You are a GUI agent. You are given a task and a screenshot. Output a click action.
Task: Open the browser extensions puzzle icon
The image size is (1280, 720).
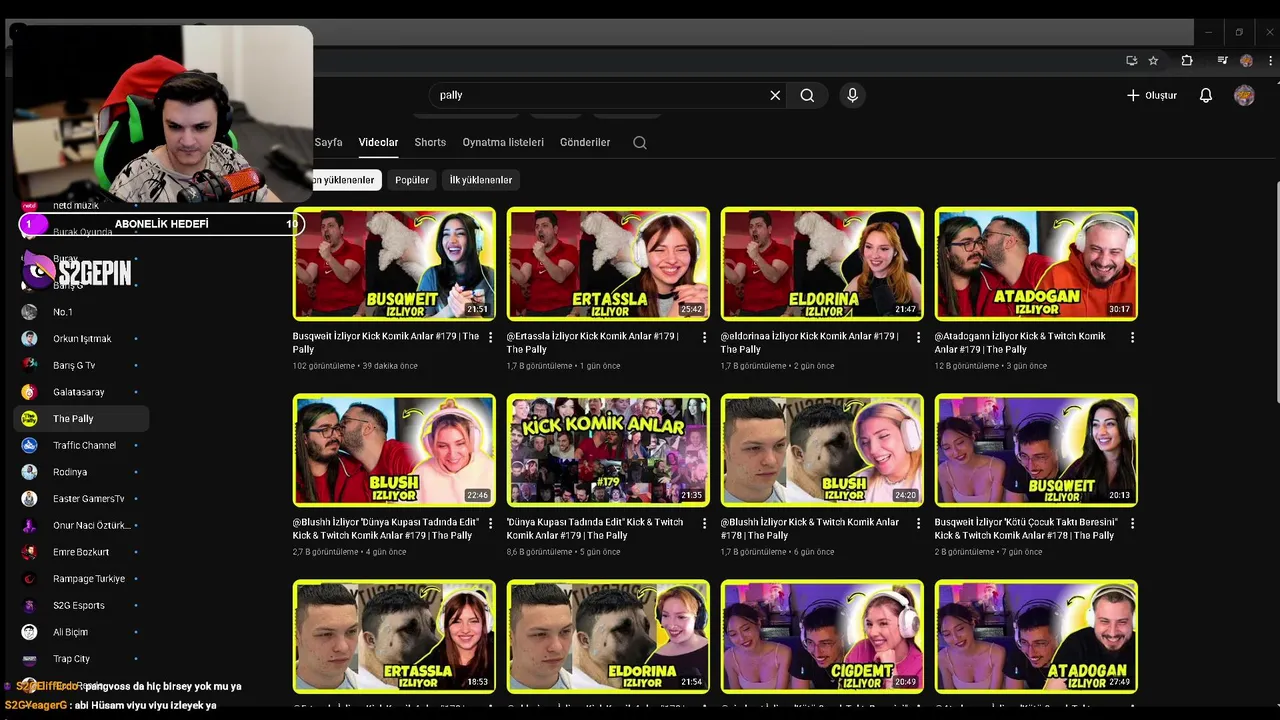[x=1187, y=61]
